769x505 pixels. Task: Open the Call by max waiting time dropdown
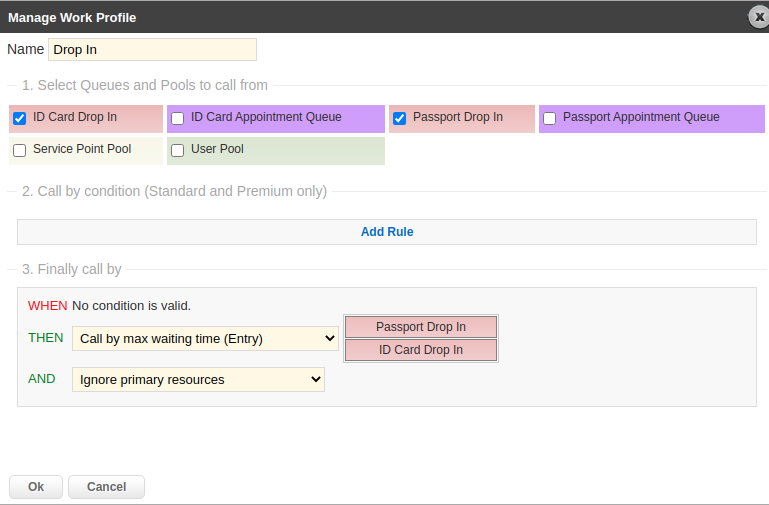(x=205, y=339)
